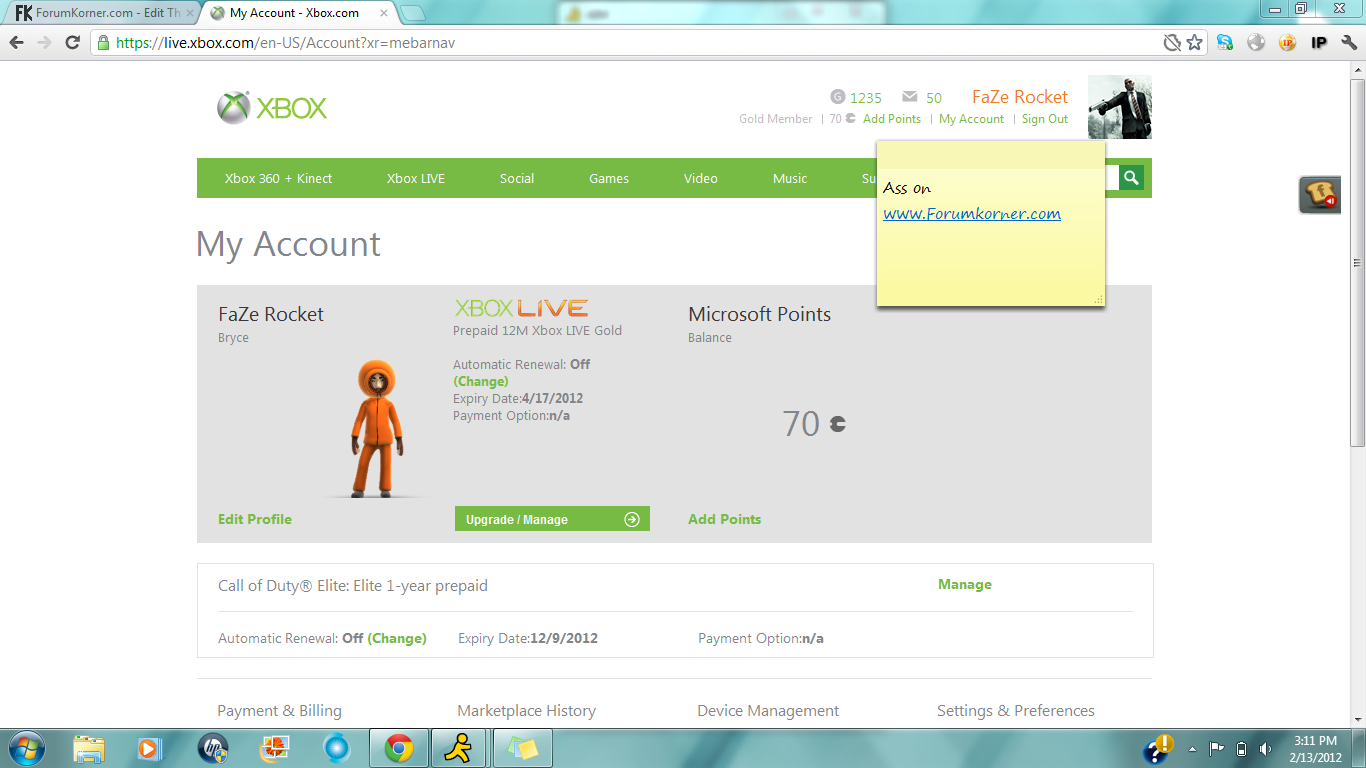Click the orange avatar figure
Image resolution: width=1366 pixels, height=768 pixels.
[x=377, y=428]
